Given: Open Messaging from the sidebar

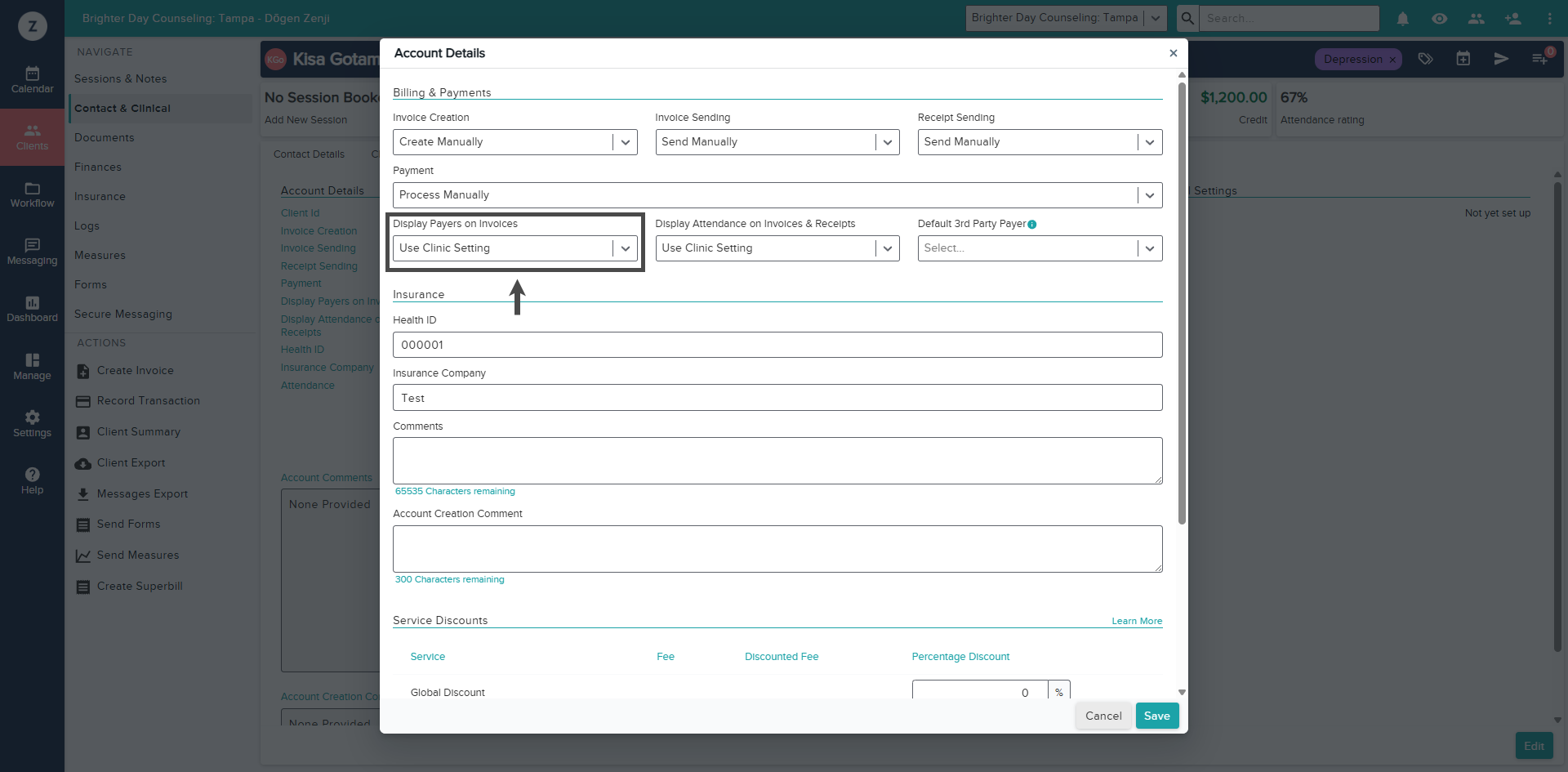Looking at the screenshot, I should (32, 252).
